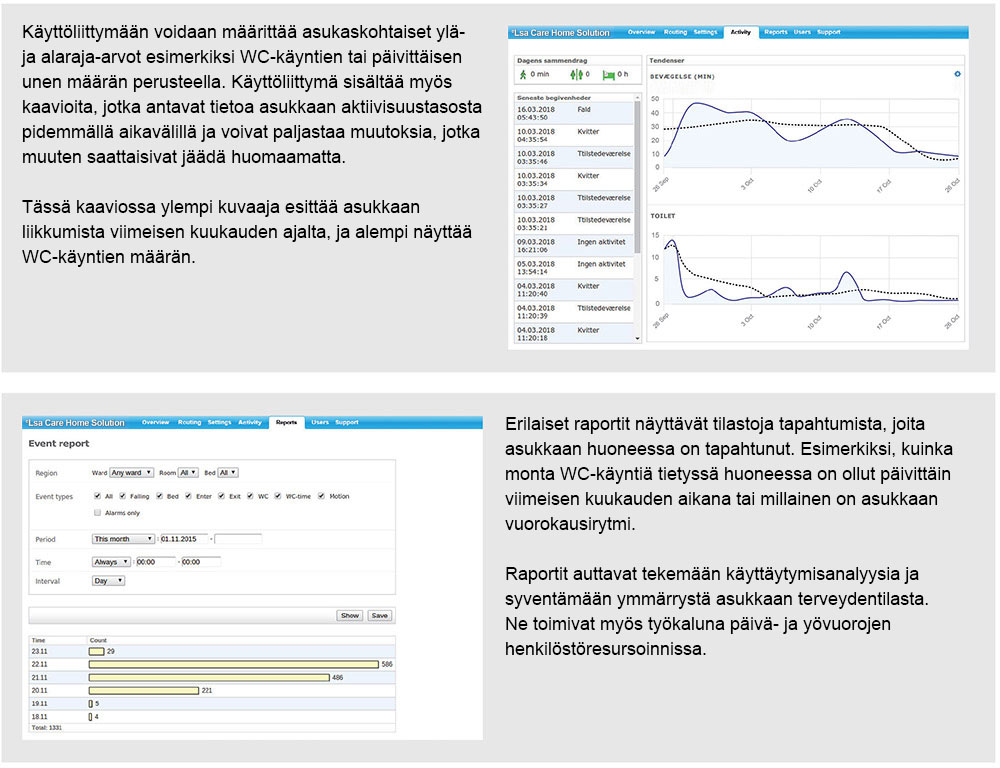Image resolution: width=1000 pixels, height=768 pixels.
Task: Click the green bed sleep icon
Action: (609, 74)
